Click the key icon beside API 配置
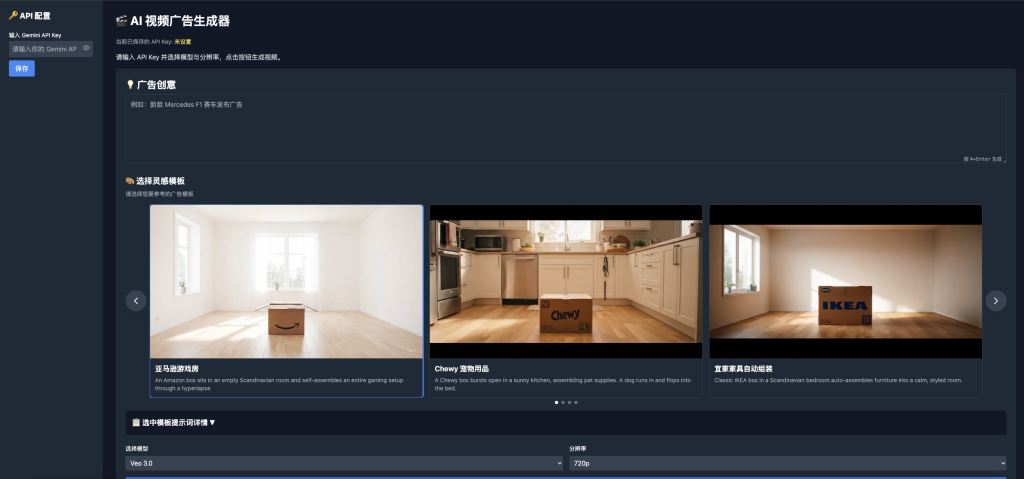This screenshot has width=1024, height=479. point(13,16)
